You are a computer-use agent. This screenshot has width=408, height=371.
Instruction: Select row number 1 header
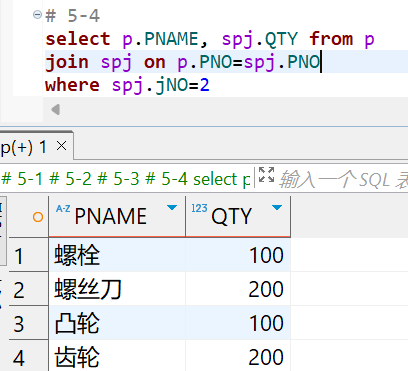pyautogui.click(x=28, y=255)
